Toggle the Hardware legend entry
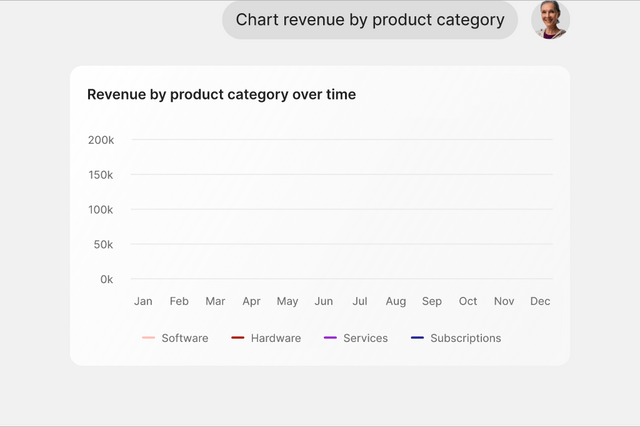Image resolution: width=640 pixels, height=427 pixels. tap(266, 338)
